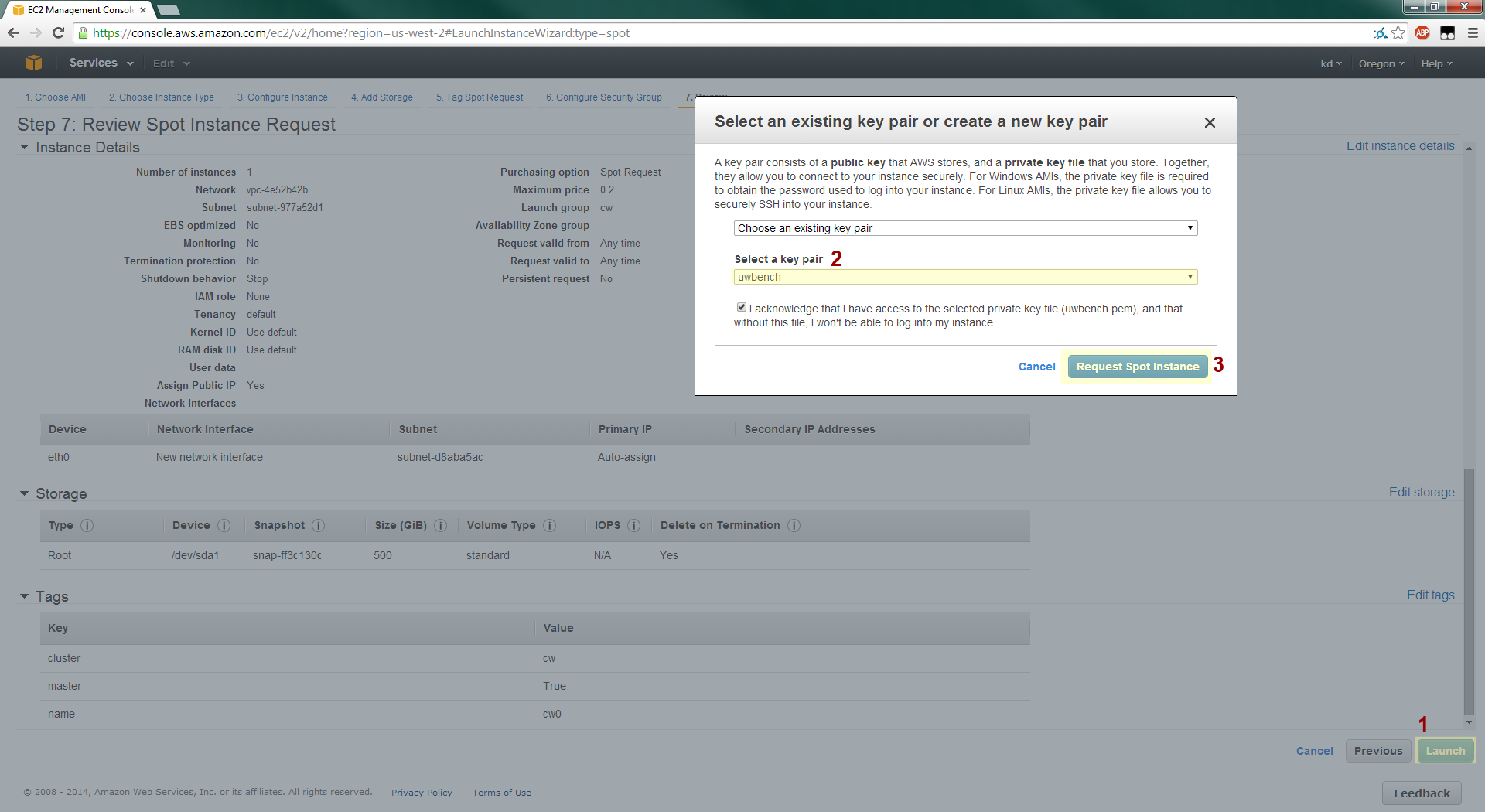This screenshot has height=812, width=1485.
Task: Click the AWS cube logo icon
Action: pos(33,63)
